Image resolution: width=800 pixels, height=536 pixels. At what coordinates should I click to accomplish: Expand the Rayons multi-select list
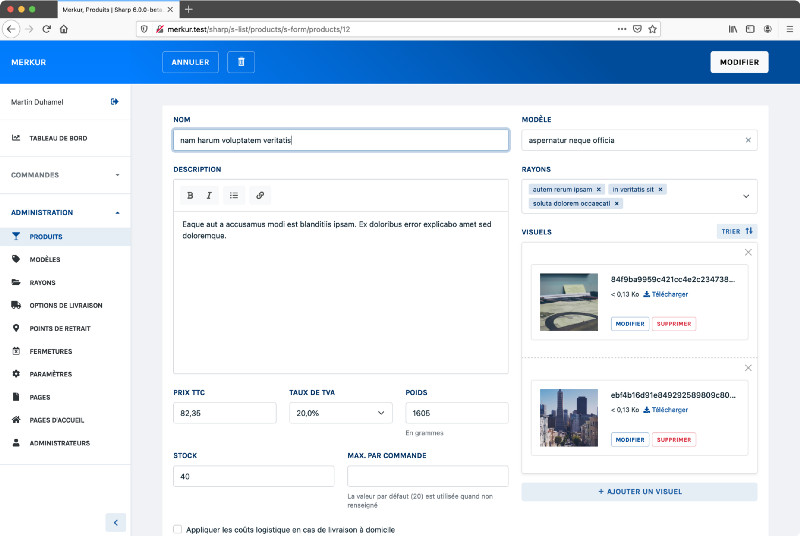click(745, 196)
